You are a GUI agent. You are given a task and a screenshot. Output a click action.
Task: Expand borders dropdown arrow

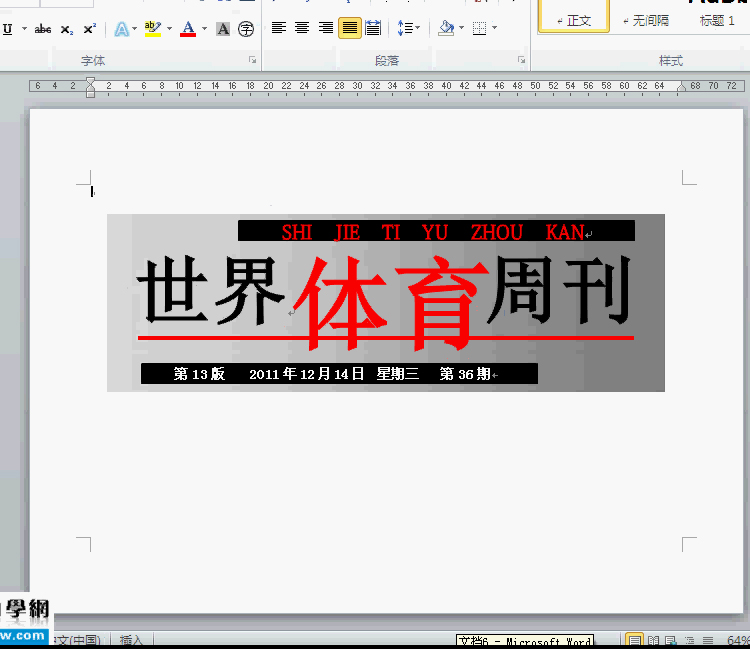click(494, 28)
